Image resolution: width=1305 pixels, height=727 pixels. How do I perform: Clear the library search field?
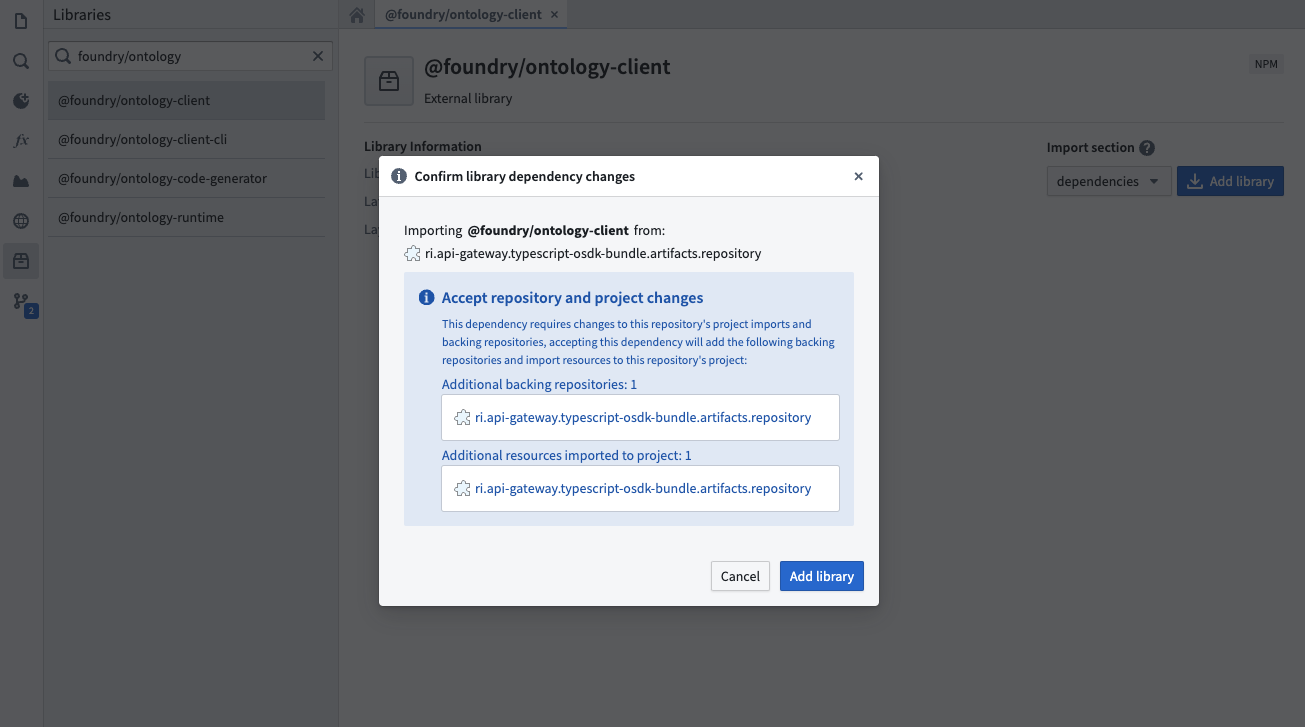pyautogui.click(x=318, y=56)
